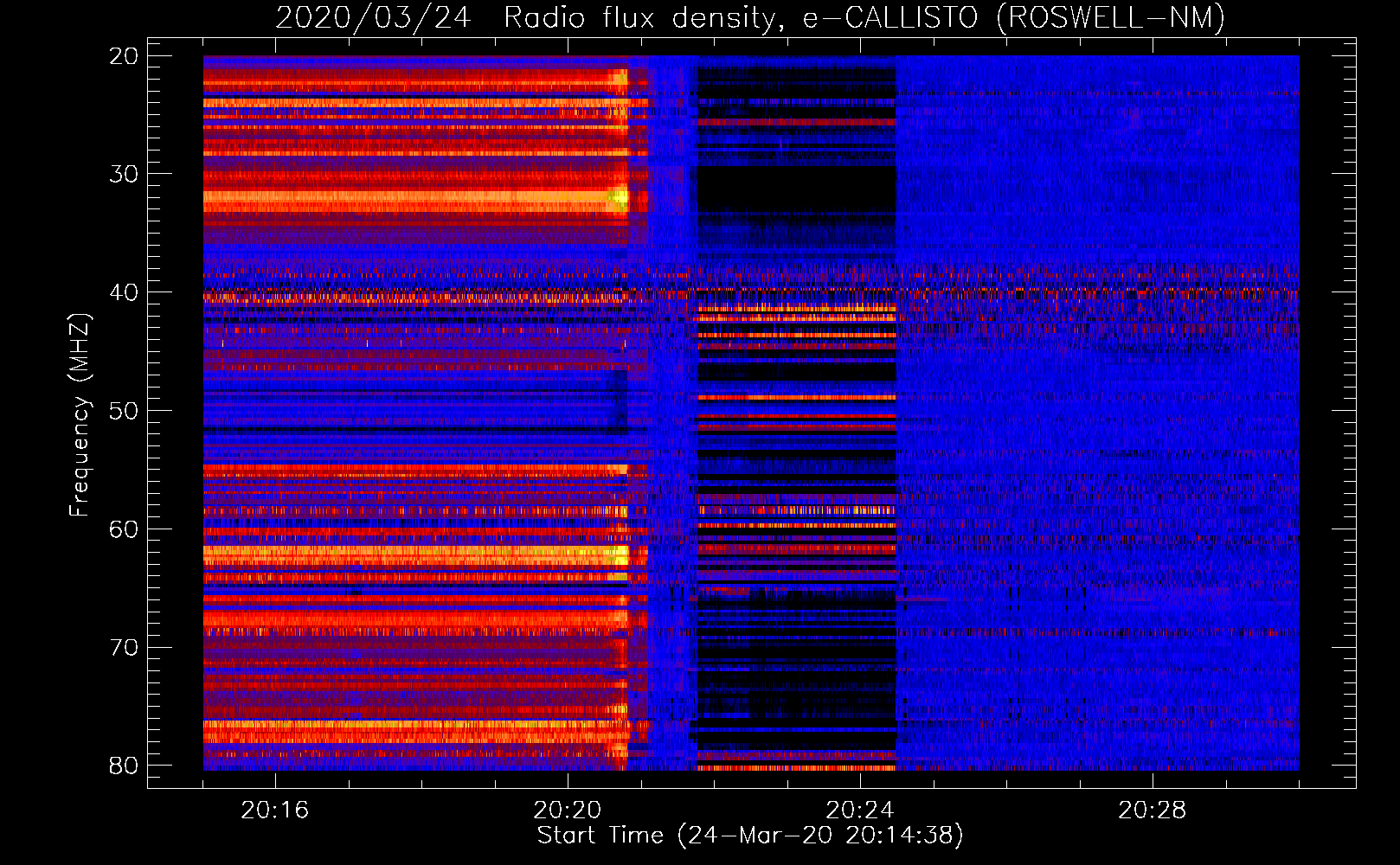Click the plot title with the e-CALLISTO ROSWELL-NM text
The width and height of the screenshot is (1400, 865).
pos(750,17)
